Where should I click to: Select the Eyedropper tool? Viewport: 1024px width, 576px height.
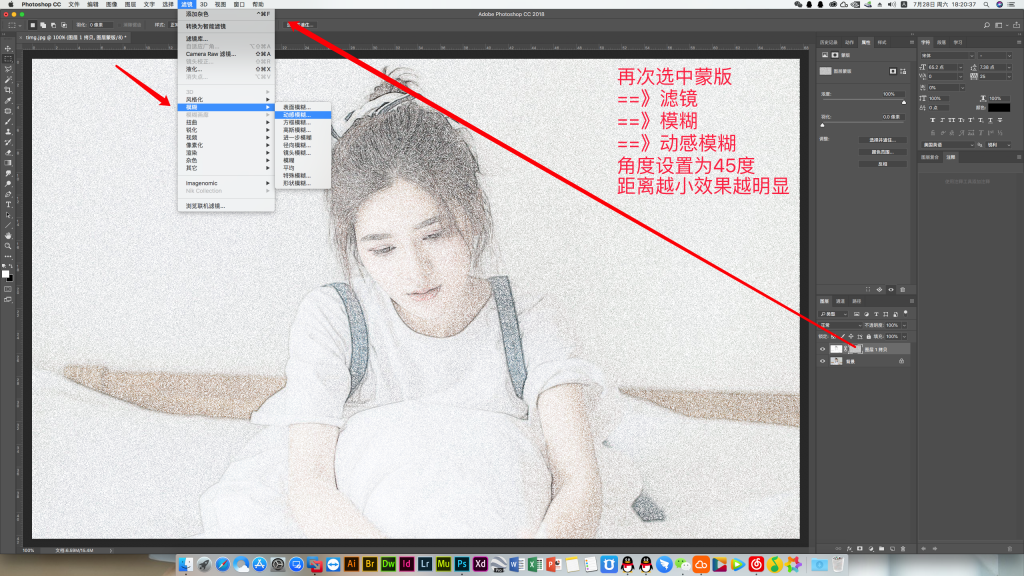(8, 101)
